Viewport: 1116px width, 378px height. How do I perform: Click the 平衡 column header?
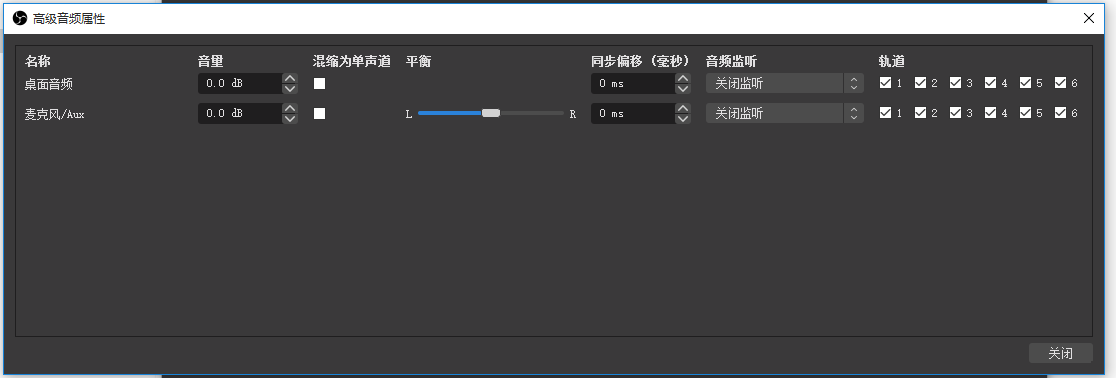click(x=418, y=61)
